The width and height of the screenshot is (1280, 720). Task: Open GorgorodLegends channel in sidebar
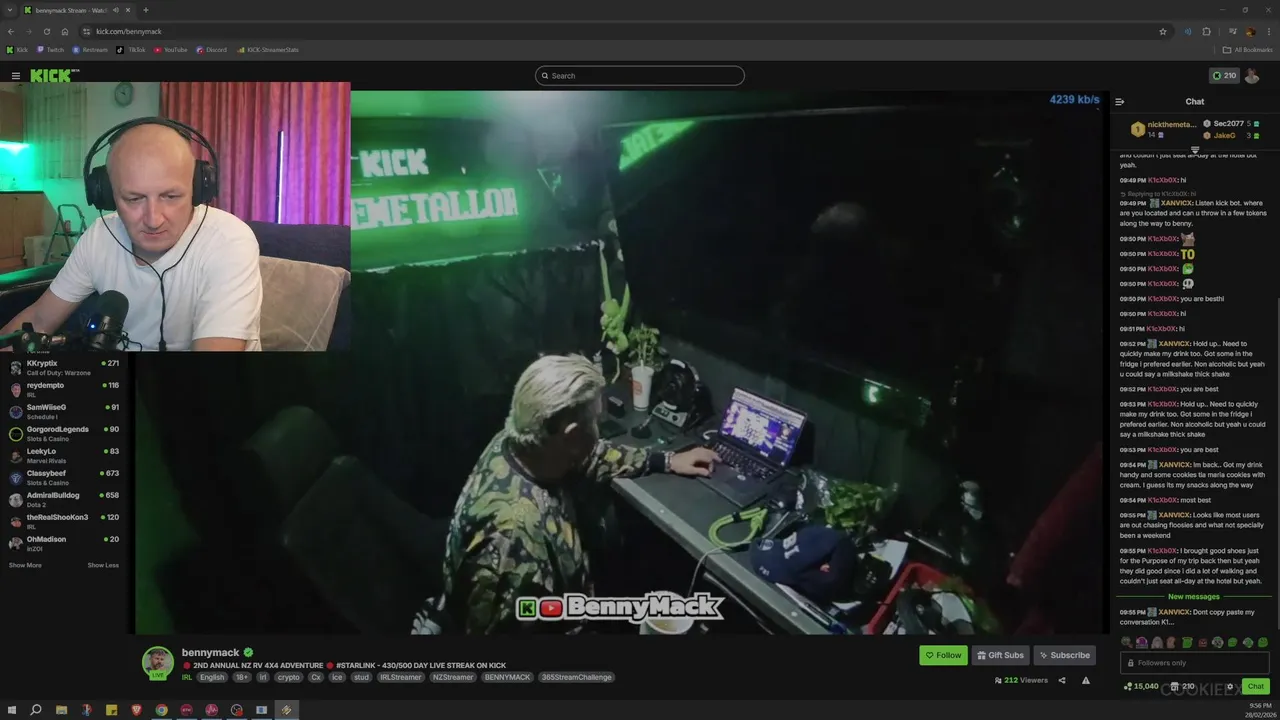tap(66, 433)
